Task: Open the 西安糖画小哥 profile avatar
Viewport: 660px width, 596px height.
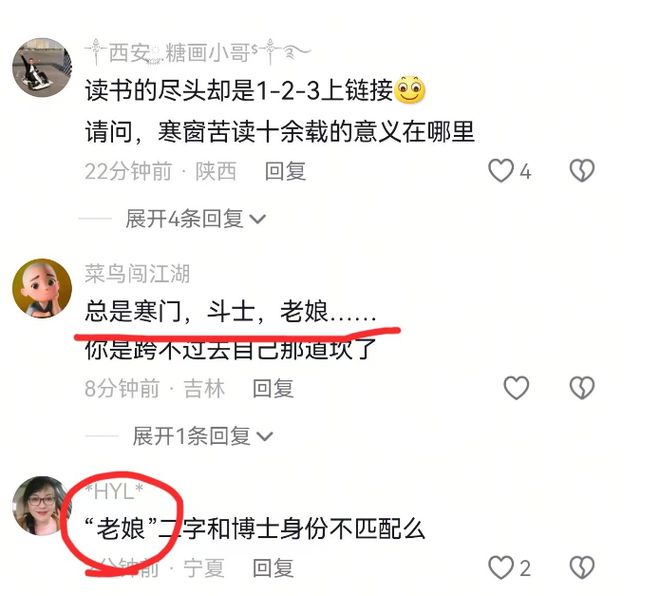Action: coord(42,67)
